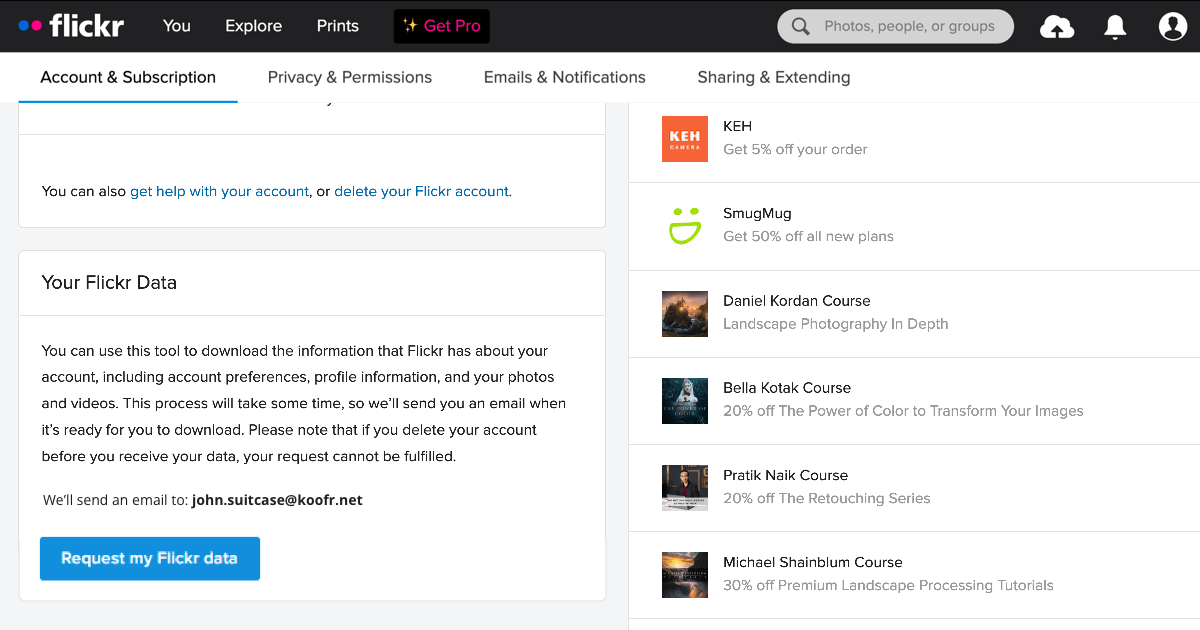Click Michael Shainblum Course title
Screen dimensions: 1200x630
[x=813, y=562]
